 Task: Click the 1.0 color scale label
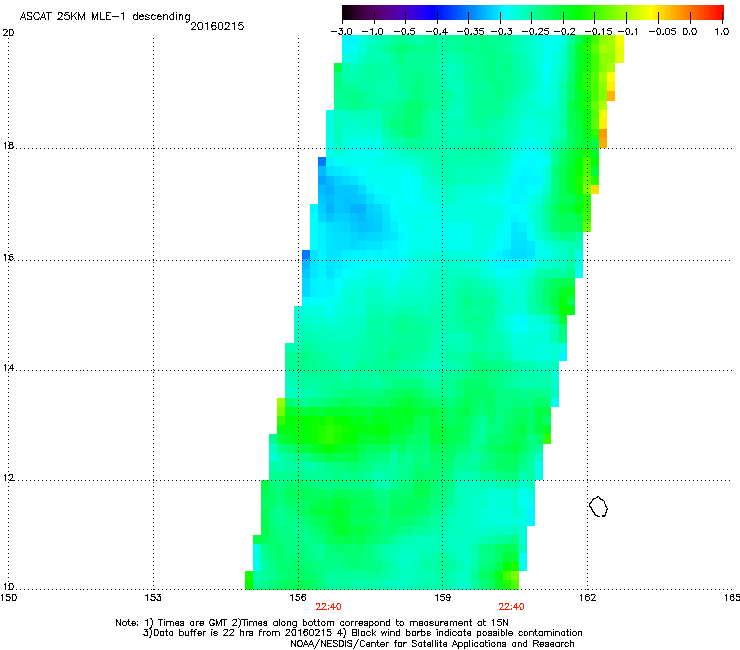pyautogui.click(x=722, y=32)
